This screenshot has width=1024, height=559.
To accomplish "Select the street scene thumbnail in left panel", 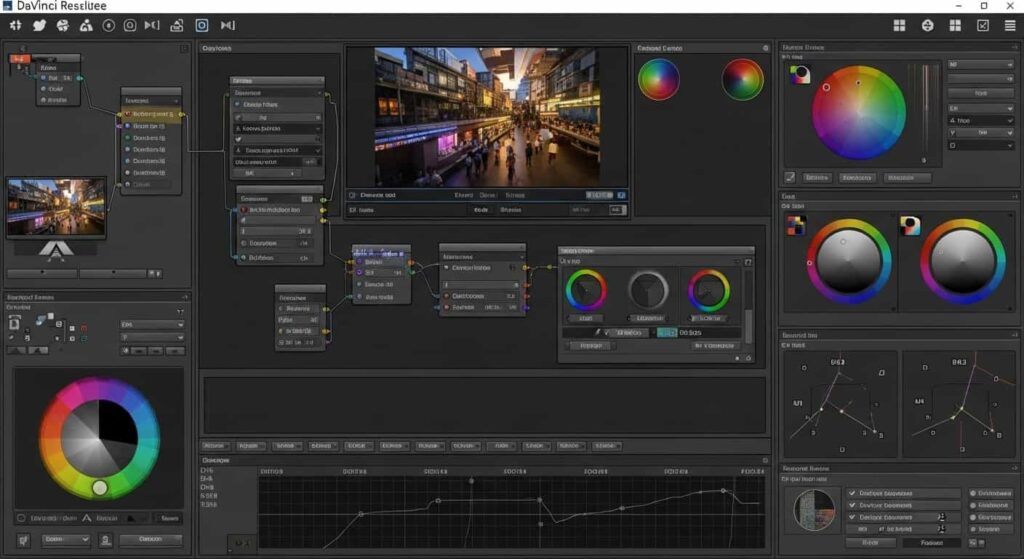I will pos(56,207).
